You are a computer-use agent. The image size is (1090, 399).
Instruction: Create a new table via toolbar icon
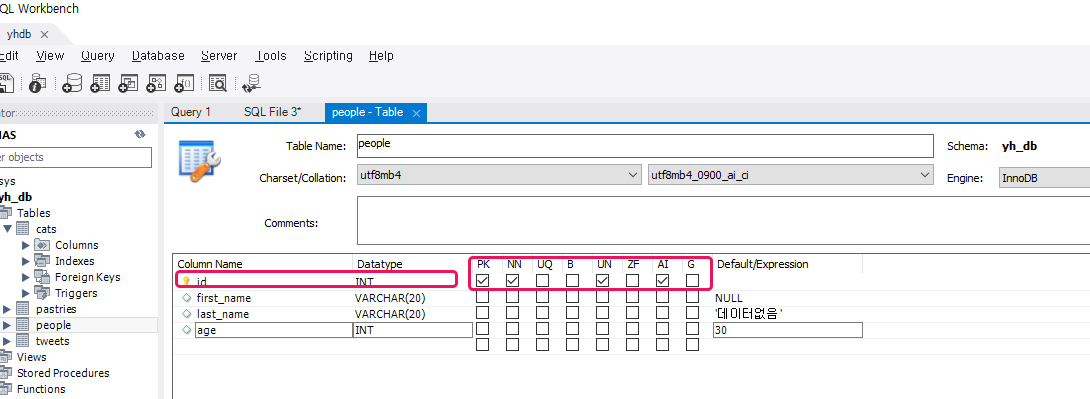pos(101,83)
